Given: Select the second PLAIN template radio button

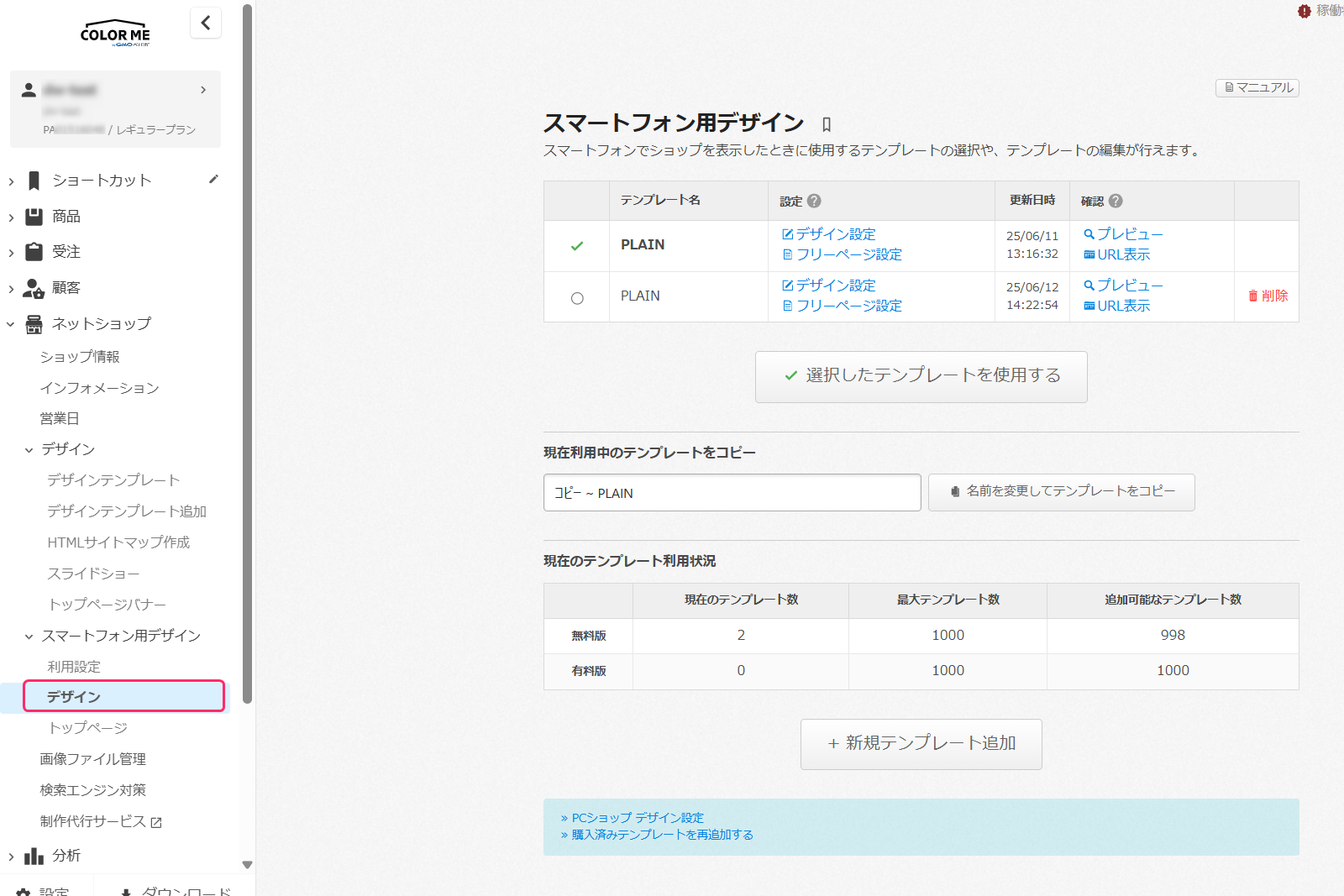Looking at the screenshot, I should coord(577,298).
